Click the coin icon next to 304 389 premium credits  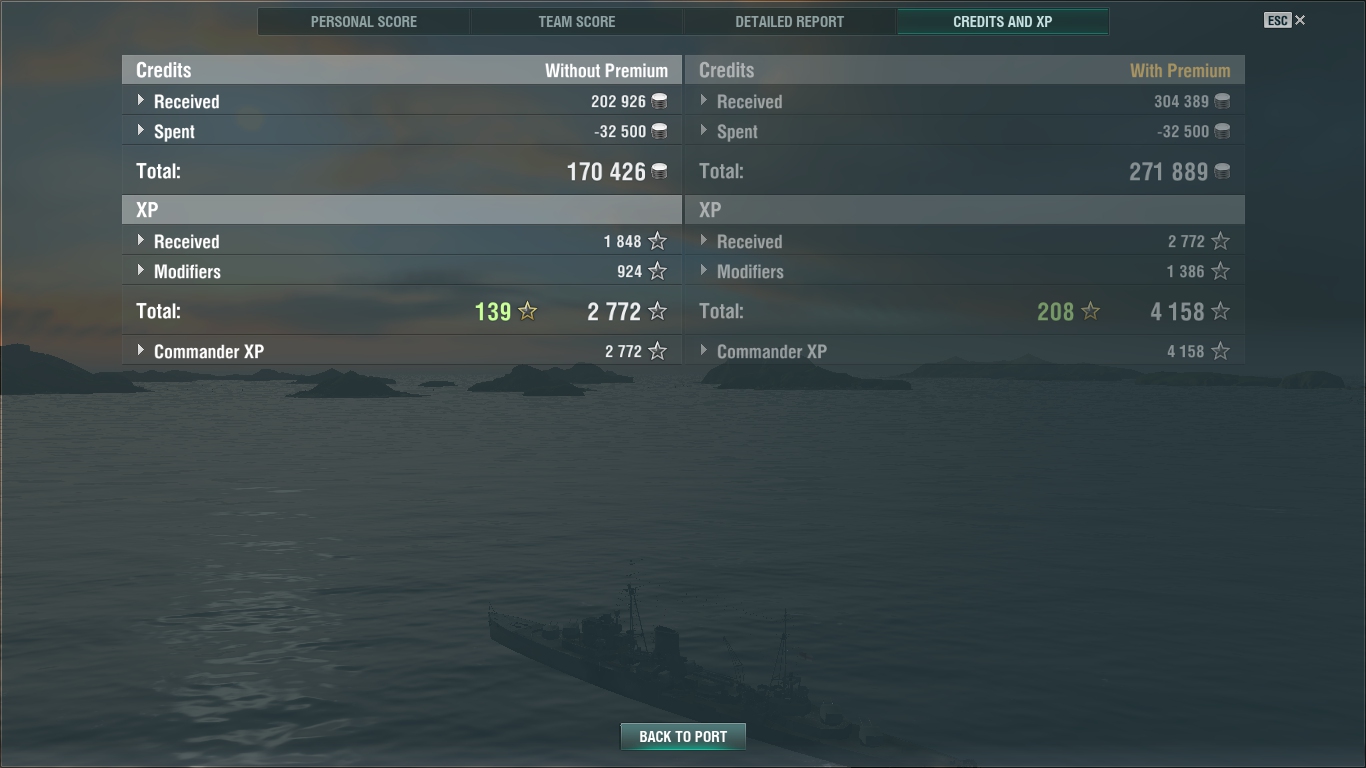1222,101
